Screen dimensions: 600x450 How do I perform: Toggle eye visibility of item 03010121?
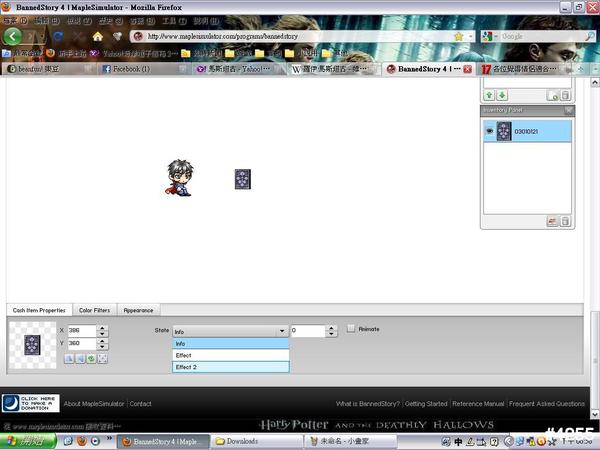(489, 131)
